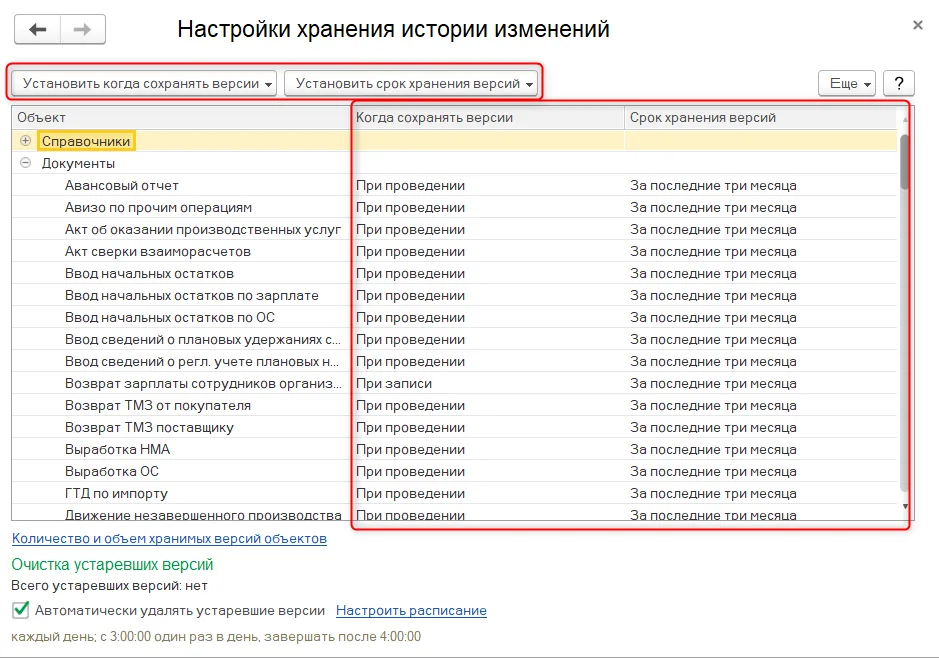Collapse the 'Документы' tree group
Screen dimensions: 939x658
(x=25, y=163)
